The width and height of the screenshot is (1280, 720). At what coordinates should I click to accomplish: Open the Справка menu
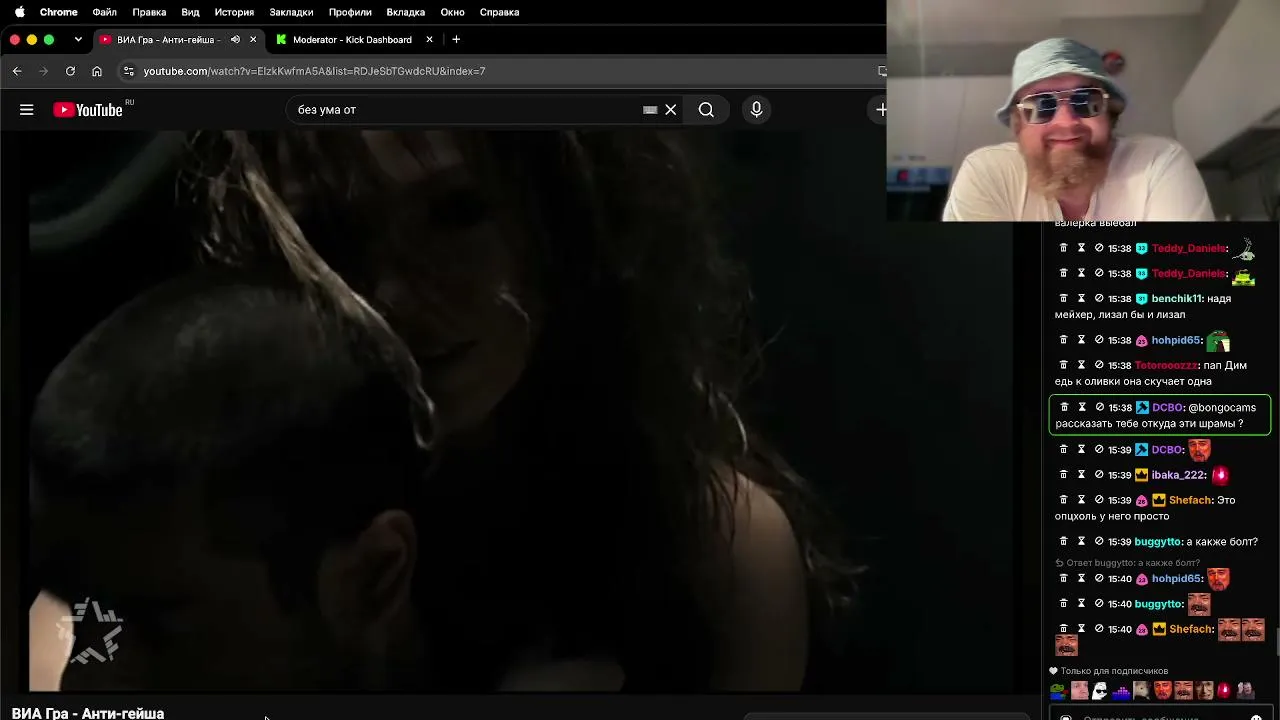[499, 12]
